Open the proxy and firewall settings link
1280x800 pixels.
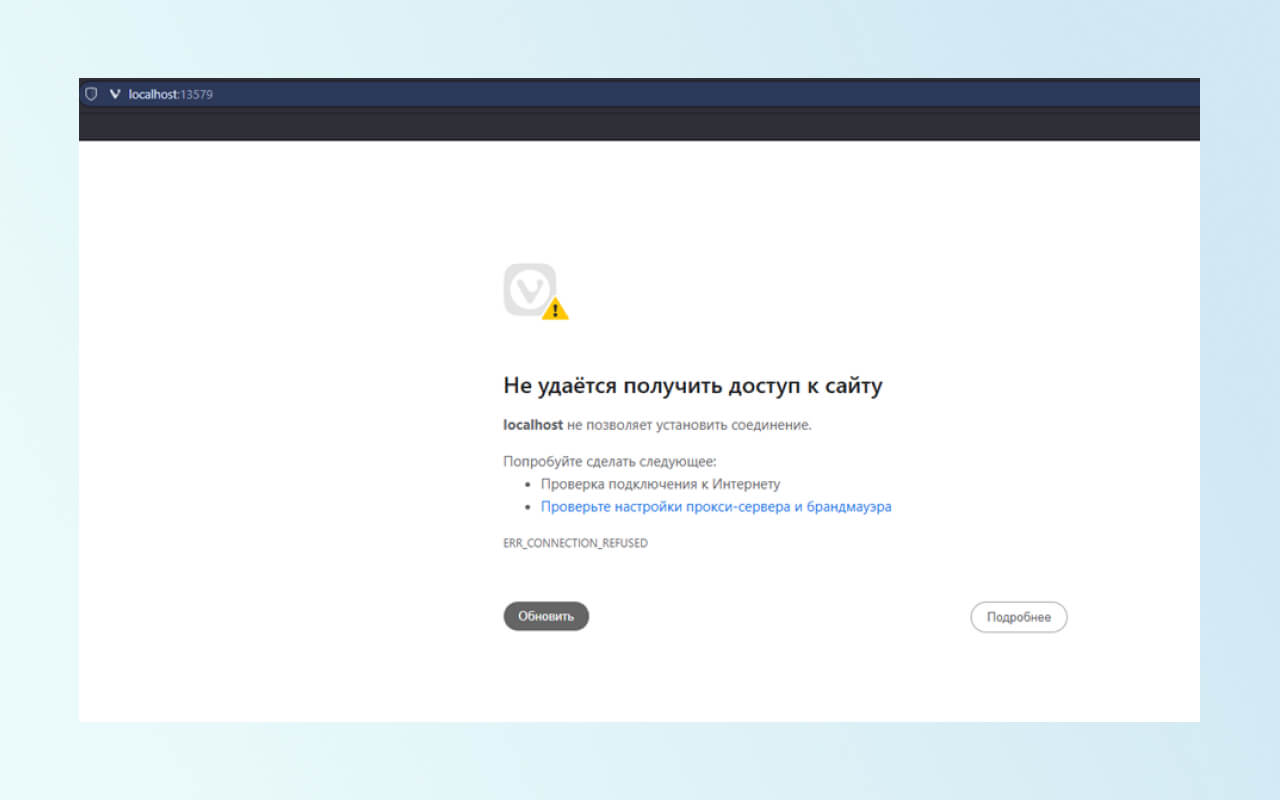pos(716,507)
